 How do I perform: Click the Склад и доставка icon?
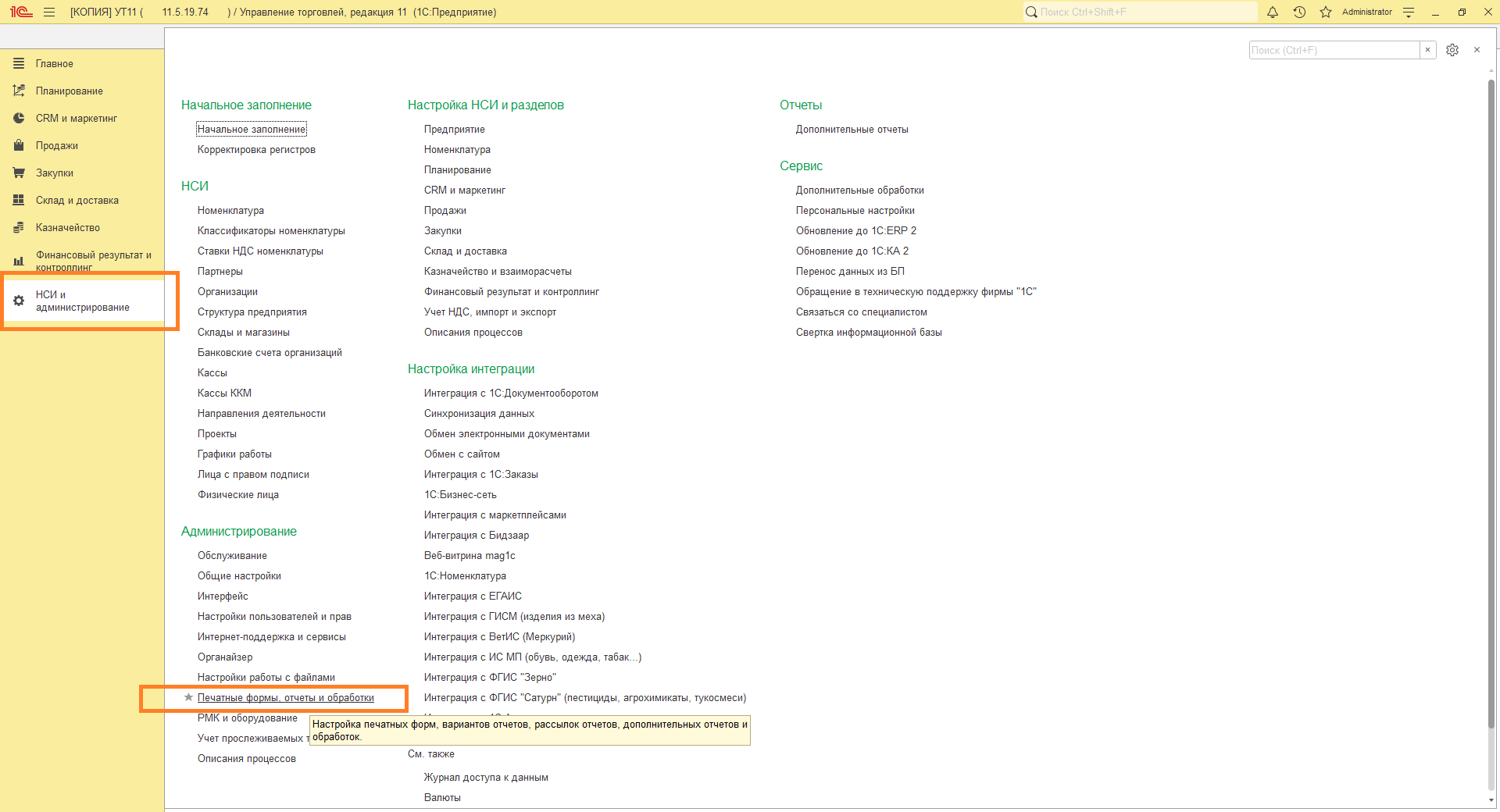(x=19, y=200)
